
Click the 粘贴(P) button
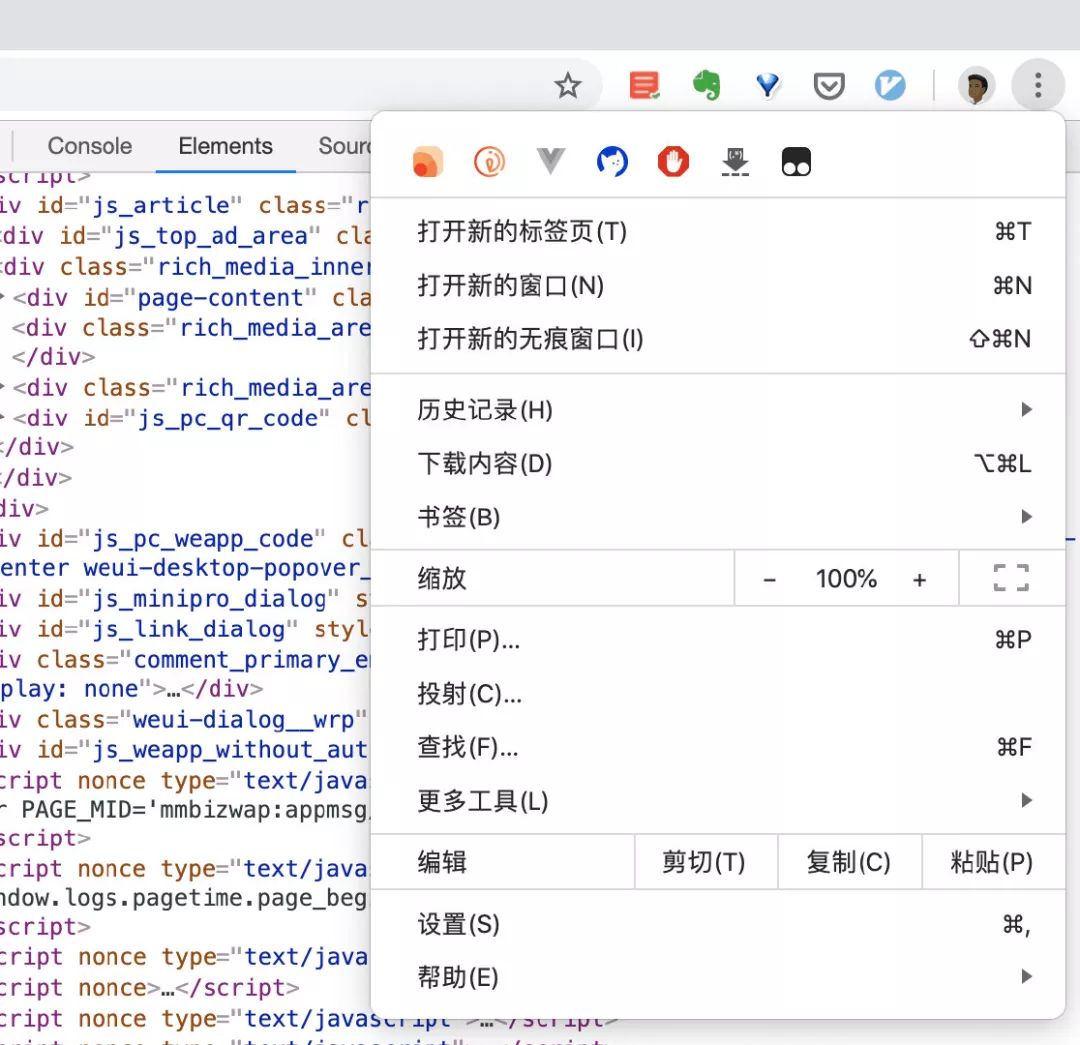[993, 862]
